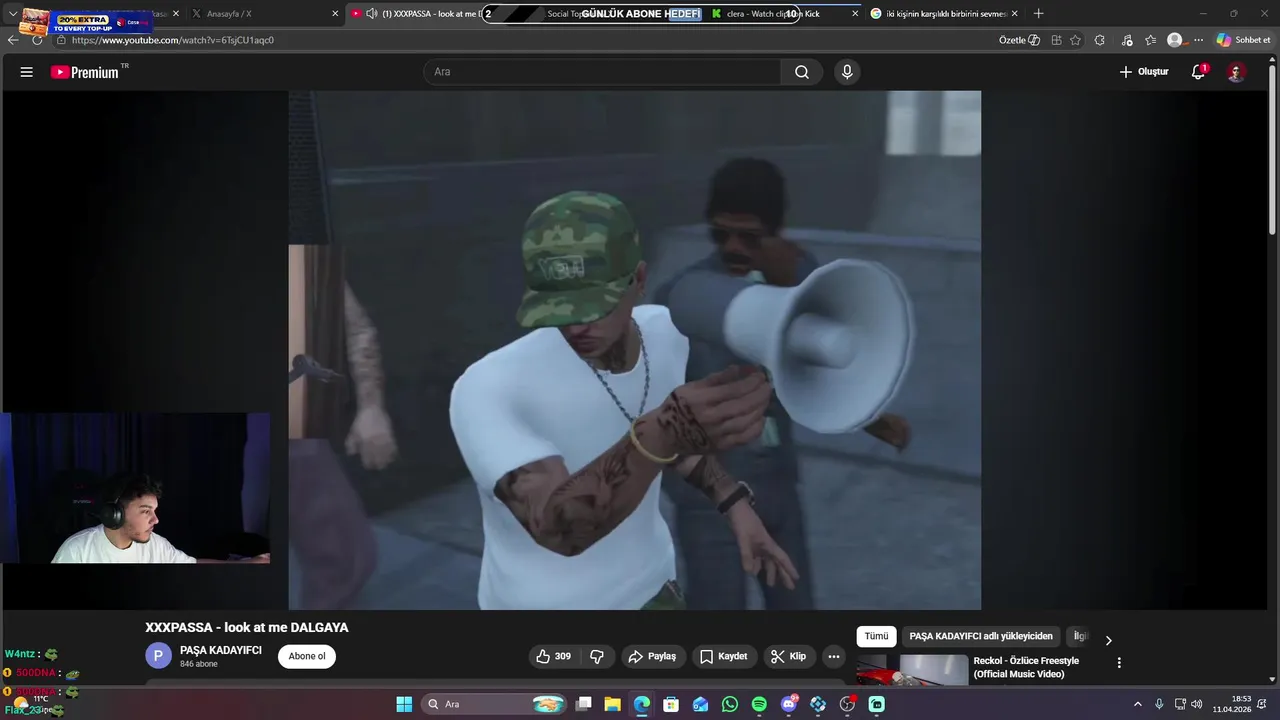The width and height of the screenshot is (1280, 720).
Task: Open Reckol - Özlüce Freestyle video title
Action: pyautogui.click(x=1027, y=667)
